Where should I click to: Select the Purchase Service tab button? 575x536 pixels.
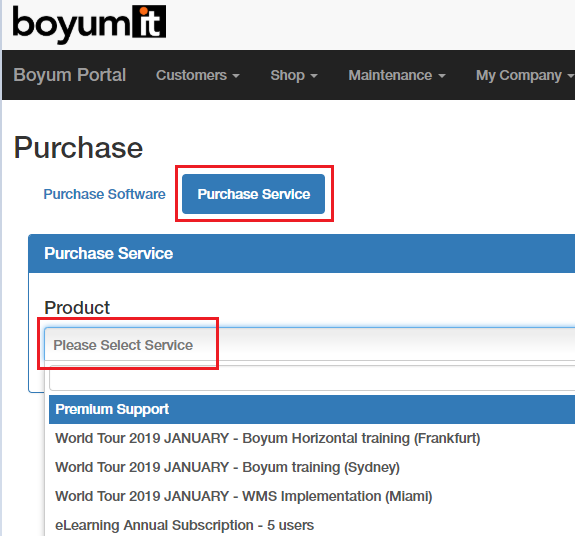click(253, 194)
